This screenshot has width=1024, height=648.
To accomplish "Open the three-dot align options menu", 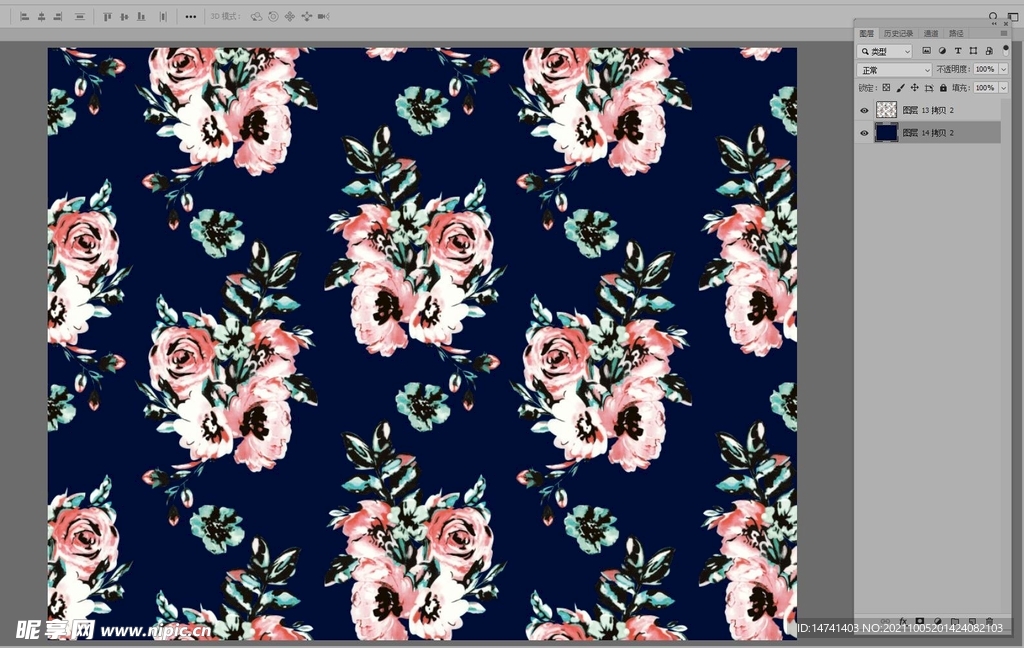I will tap(191, 16).
